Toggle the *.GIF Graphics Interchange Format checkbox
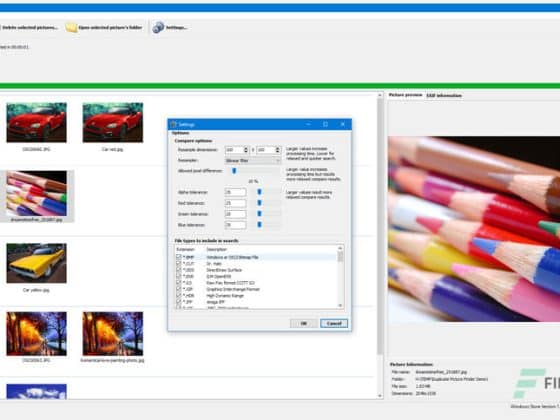This screenshot has width=560, height=420. pos(179,289)
